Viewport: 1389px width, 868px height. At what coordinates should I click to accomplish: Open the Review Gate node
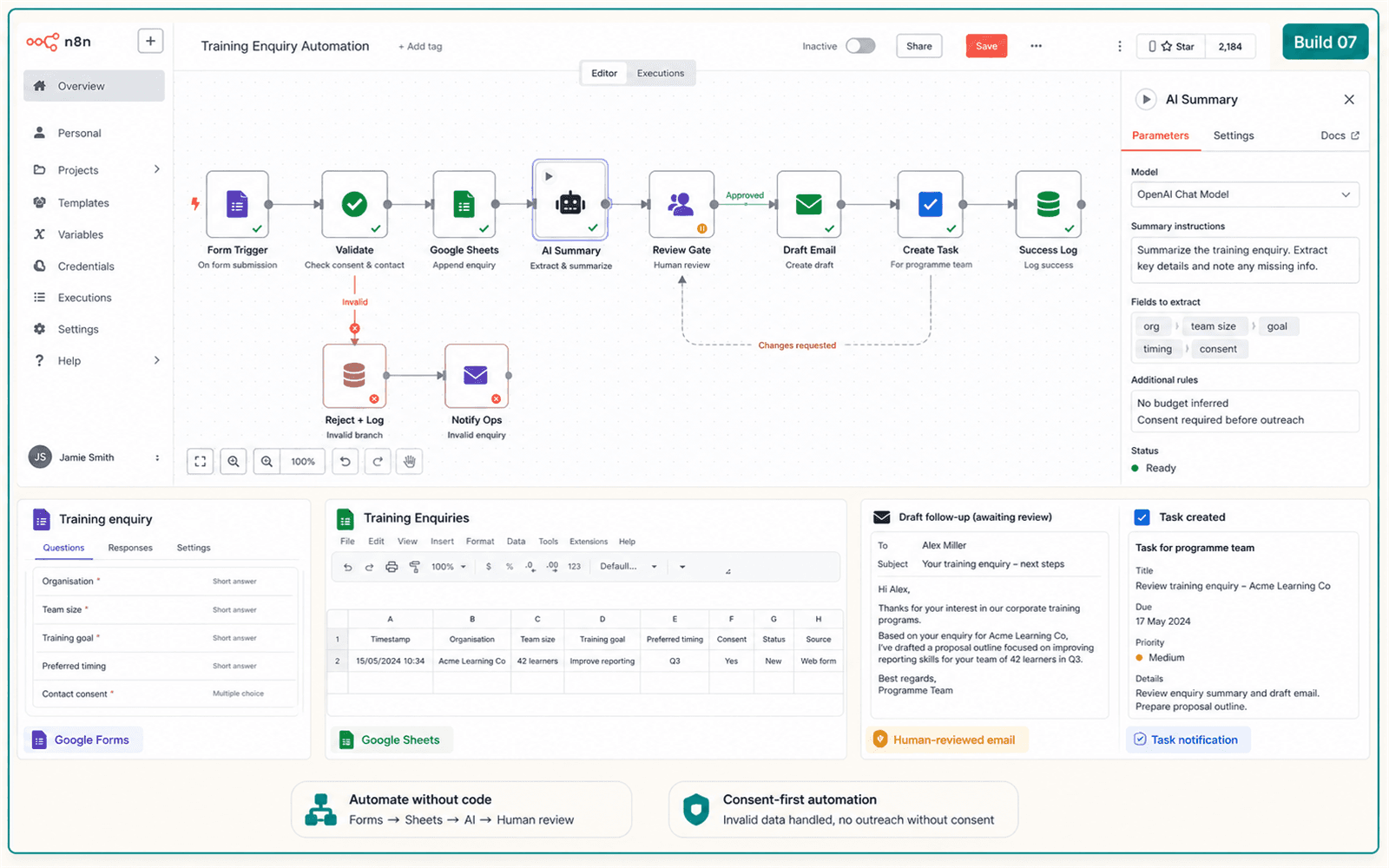pyautogui.click(x=681, y=204)
